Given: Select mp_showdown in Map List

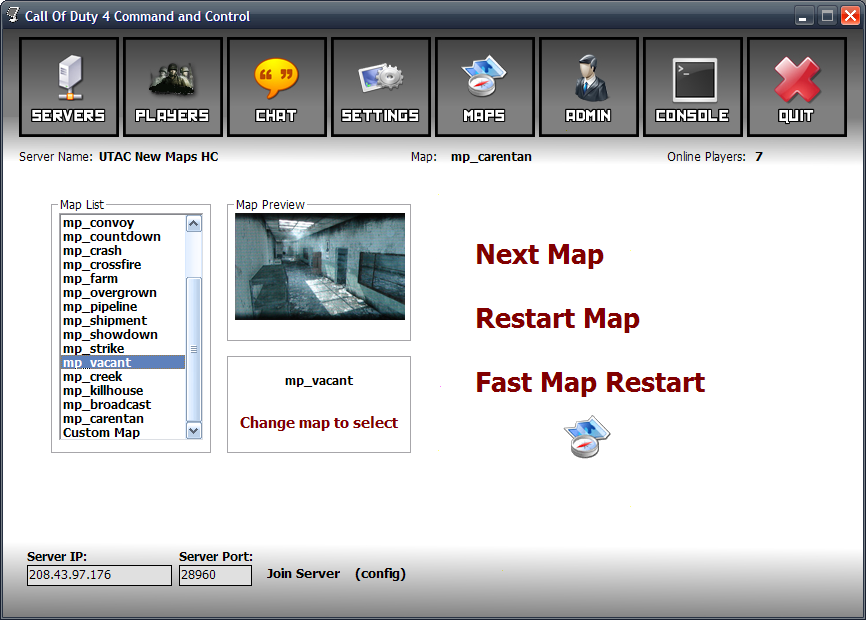Looking at the screenshot, I should point(123,335).
